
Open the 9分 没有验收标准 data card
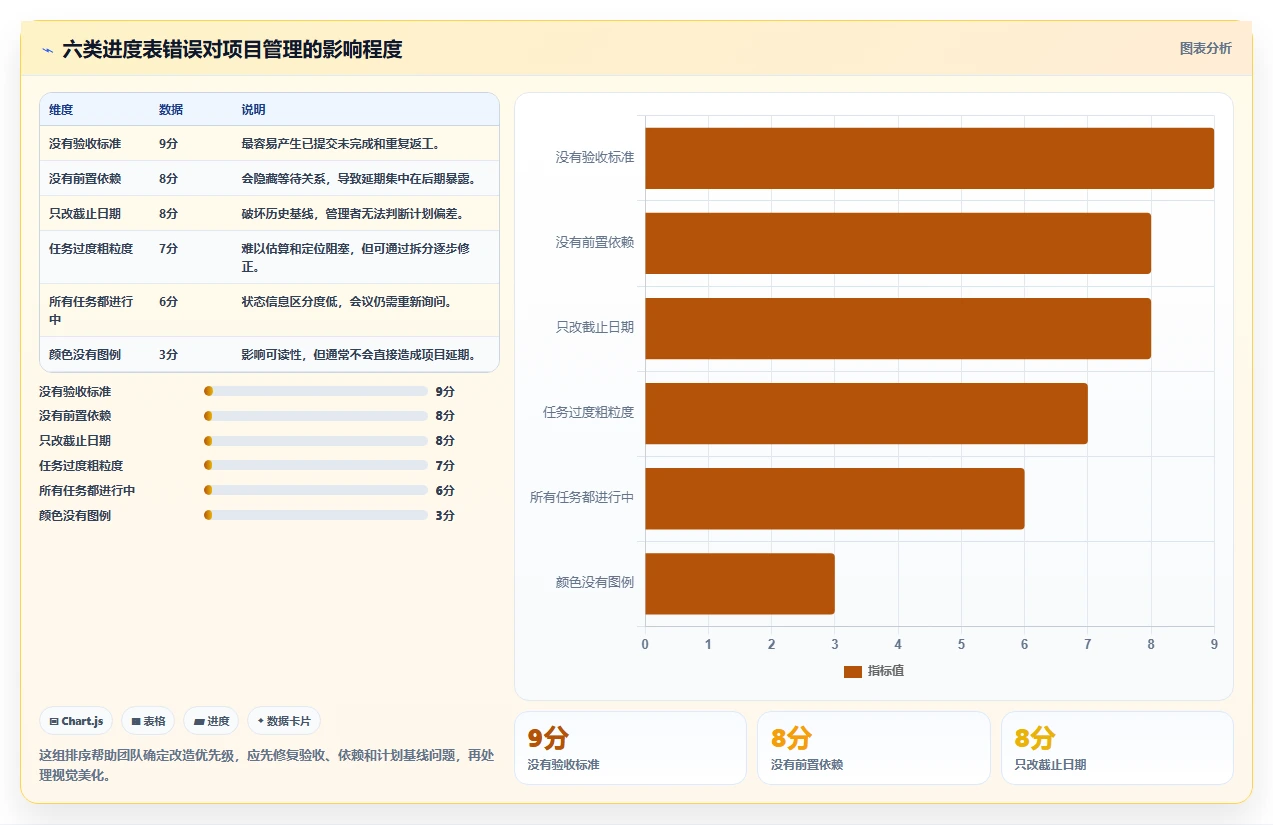coord(630,748)
